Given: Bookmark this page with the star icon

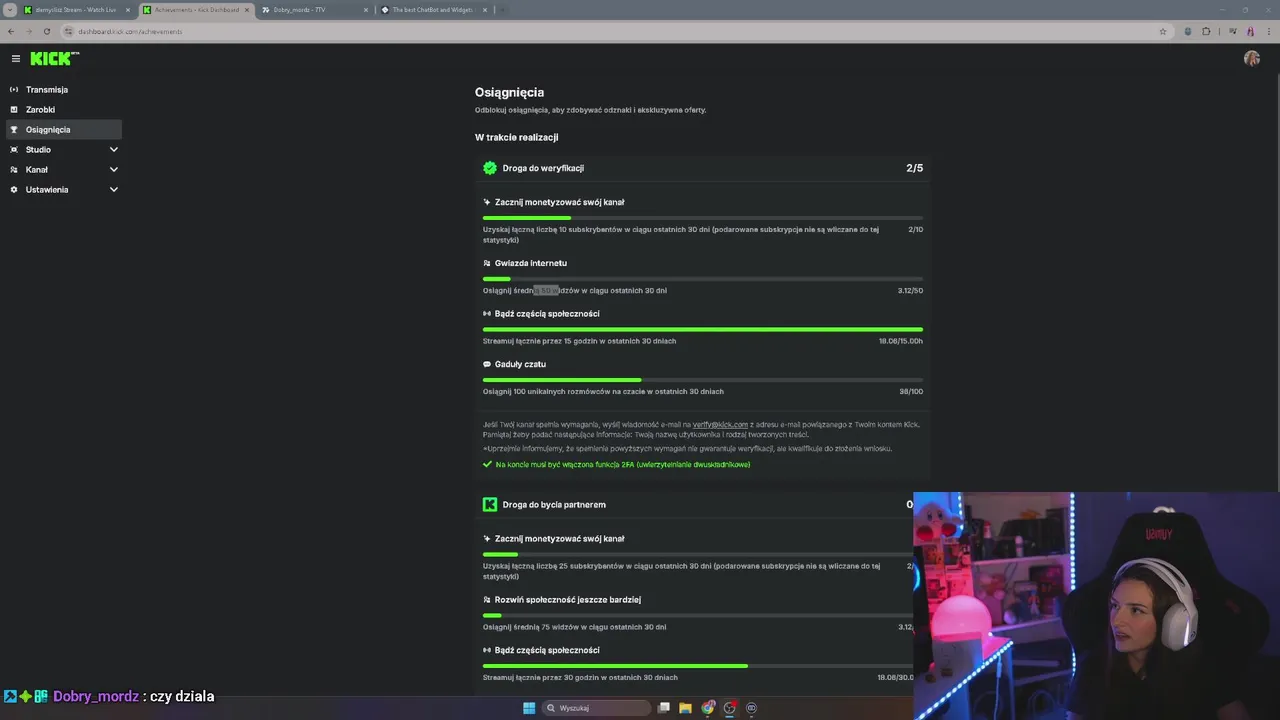Looking at the screenshot, I should [1162, 31].
